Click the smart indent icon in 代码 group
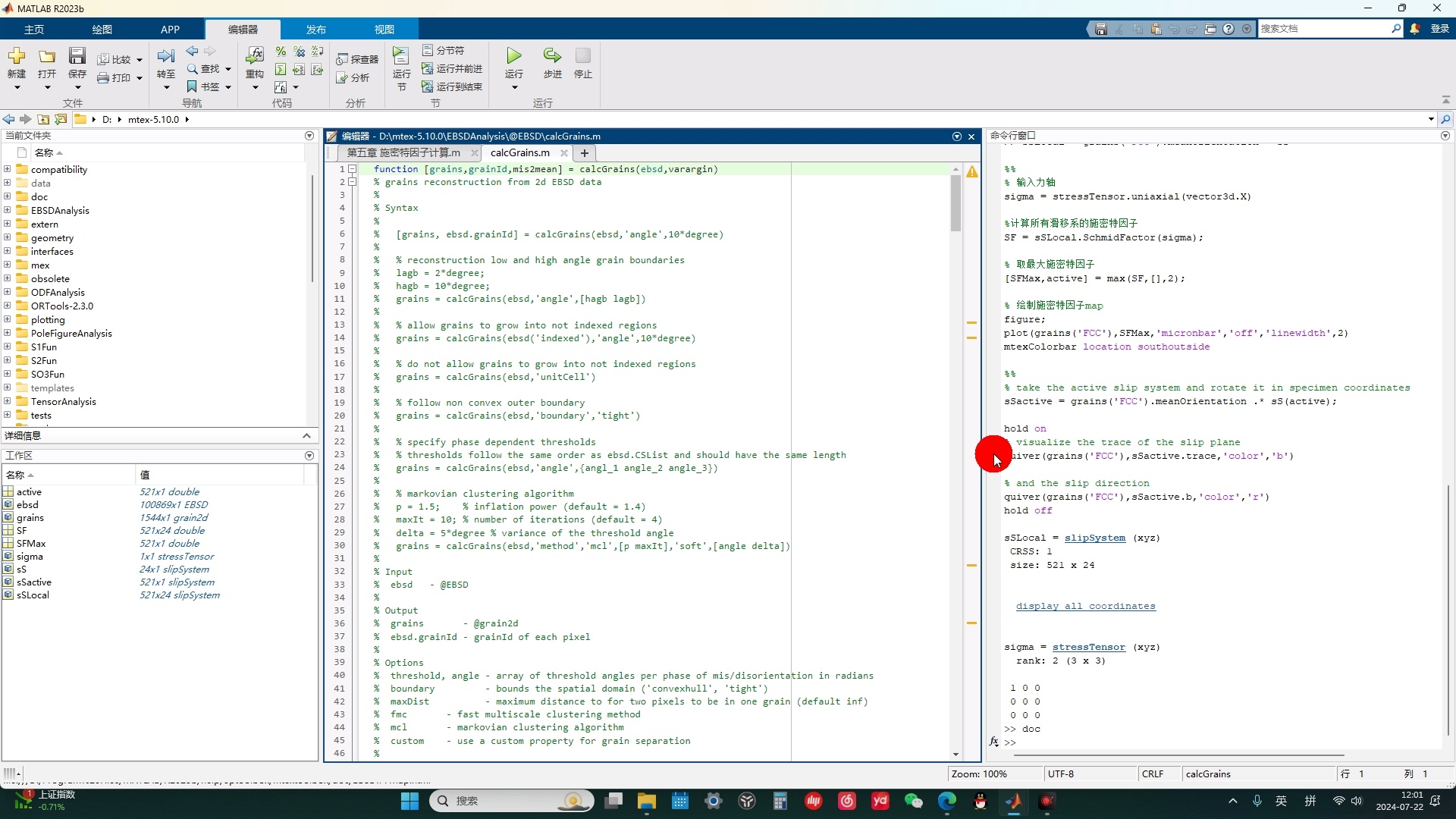Viewport: 1456px width, 819px height. point(281,69)
